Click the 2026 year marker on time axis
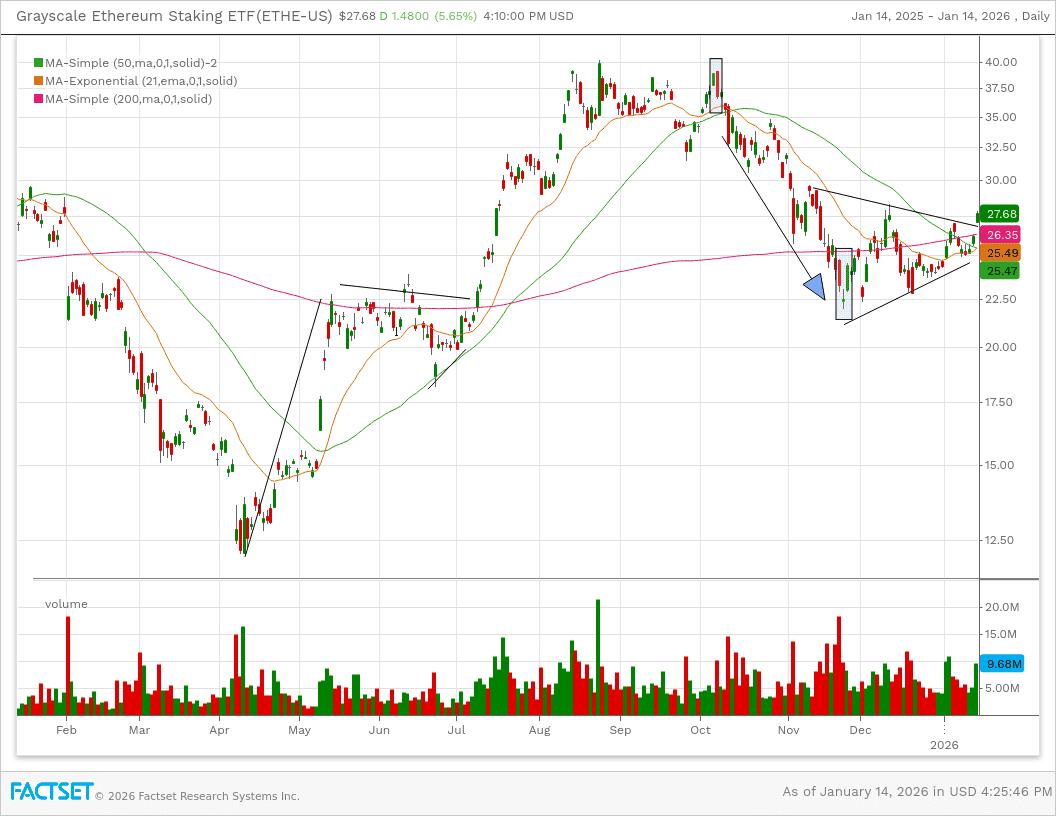The height and width of the screenshot is (816, 1056). click(944, 745)
